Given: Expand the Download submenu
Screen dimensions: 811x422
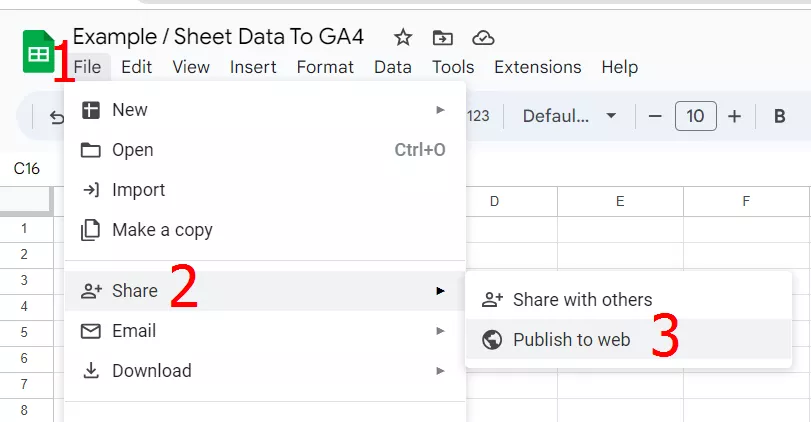Looking at the screenshot, I should click(265, 371).
